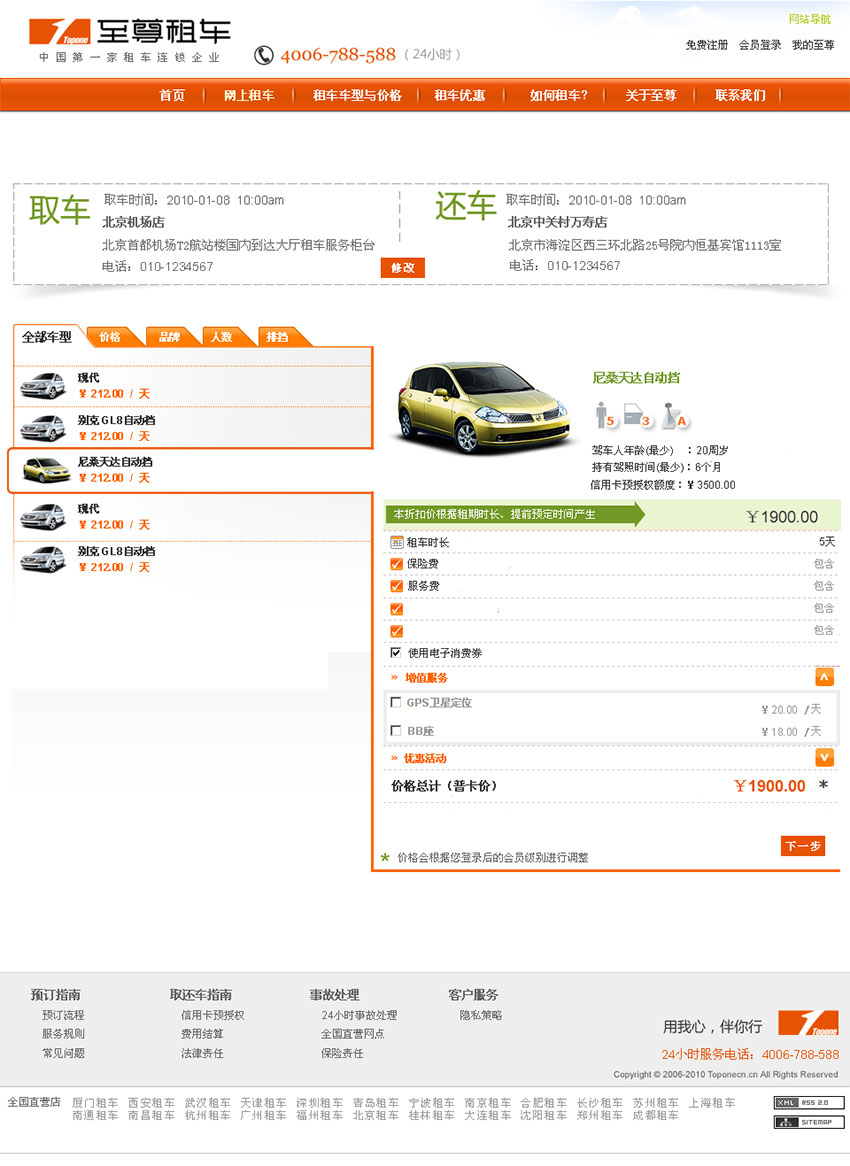This screenshot has width=850, height=1166.
Task: Uncheck the 使用电子消费券 checkbox
Action: pyautogui.click(x=396, y=652)
